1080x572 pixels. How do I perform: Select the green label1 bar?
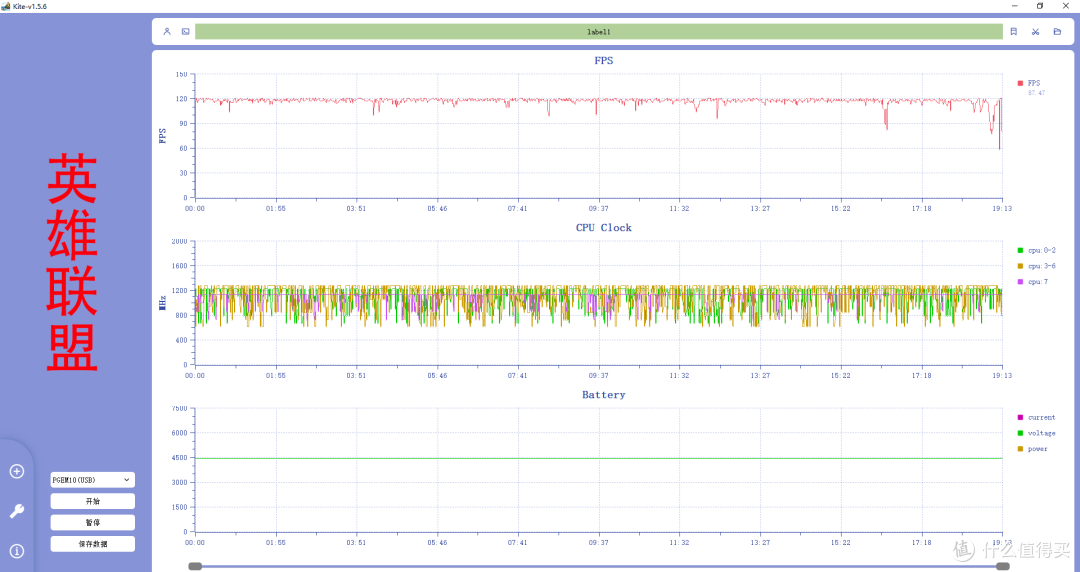599,32
